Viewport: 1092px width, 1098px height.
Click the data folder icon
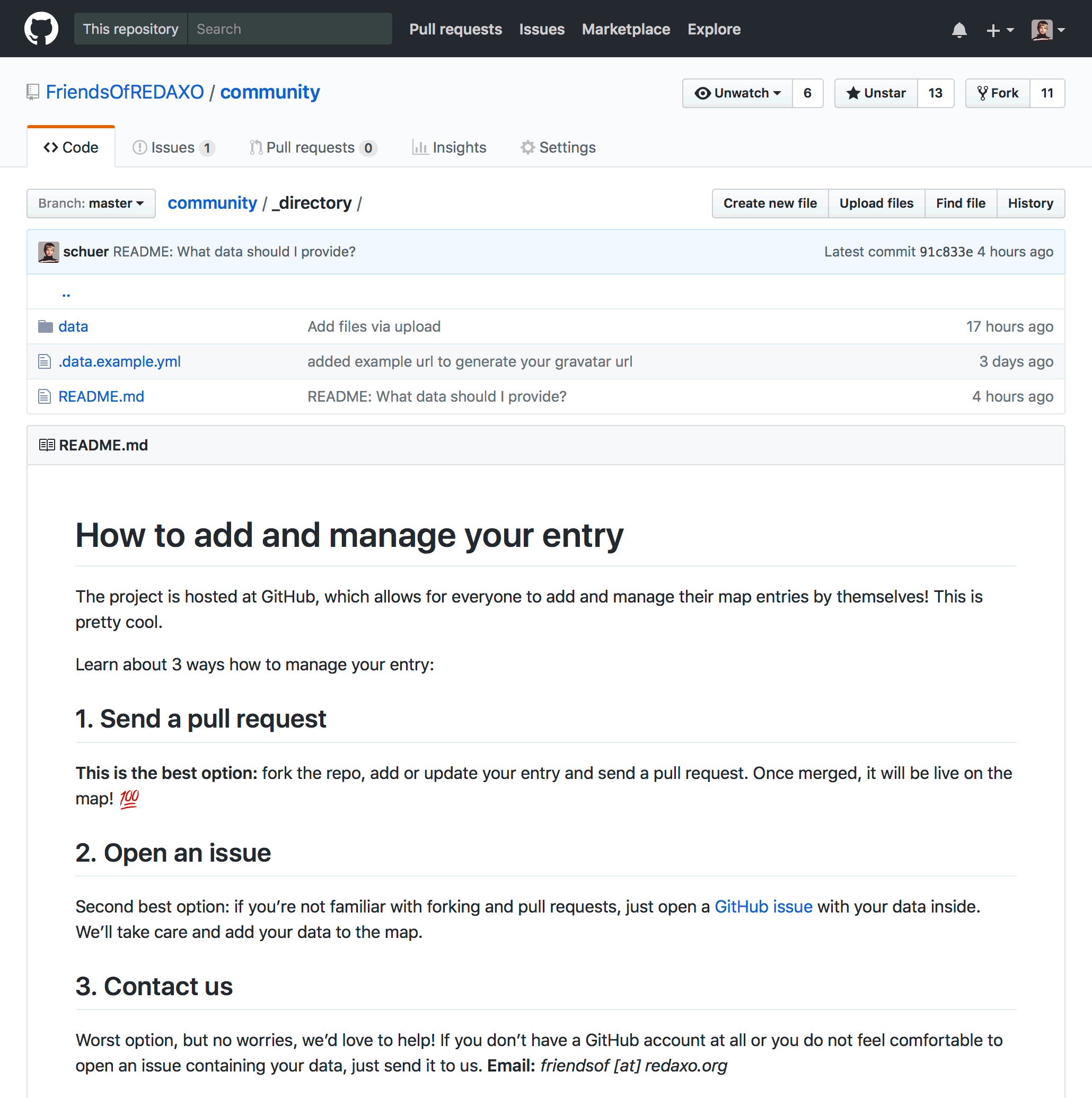click(46, 326)
